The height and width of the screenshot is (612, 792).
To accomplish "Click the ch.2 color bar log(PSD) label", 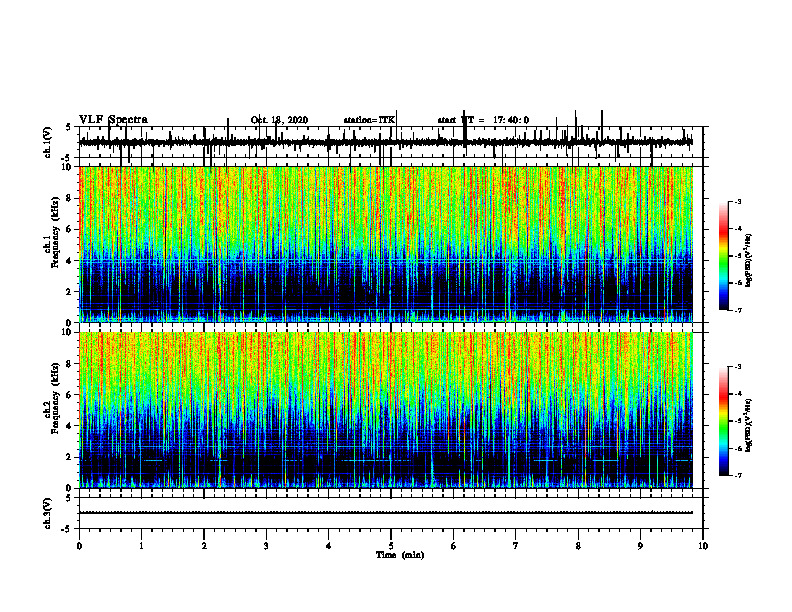I will click(x=749, y=426).
